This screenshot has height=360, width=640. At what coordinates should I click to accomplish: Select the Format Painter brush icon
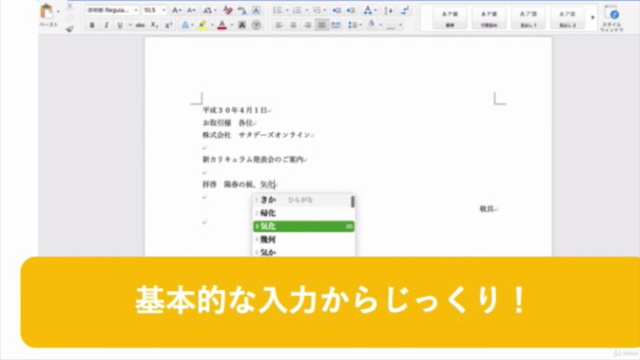[x=70, y=29]
